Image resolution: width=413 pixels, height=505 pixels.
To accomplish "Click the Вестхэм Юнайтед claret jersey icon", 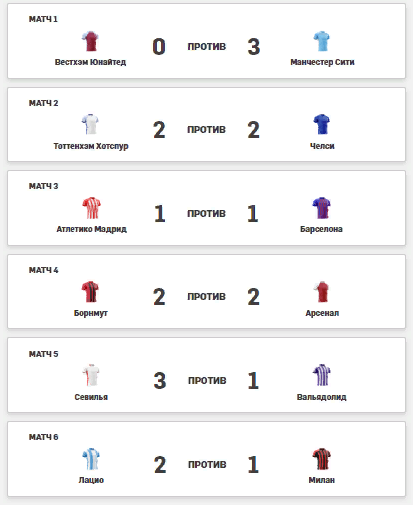I will [x=90, y=41].
